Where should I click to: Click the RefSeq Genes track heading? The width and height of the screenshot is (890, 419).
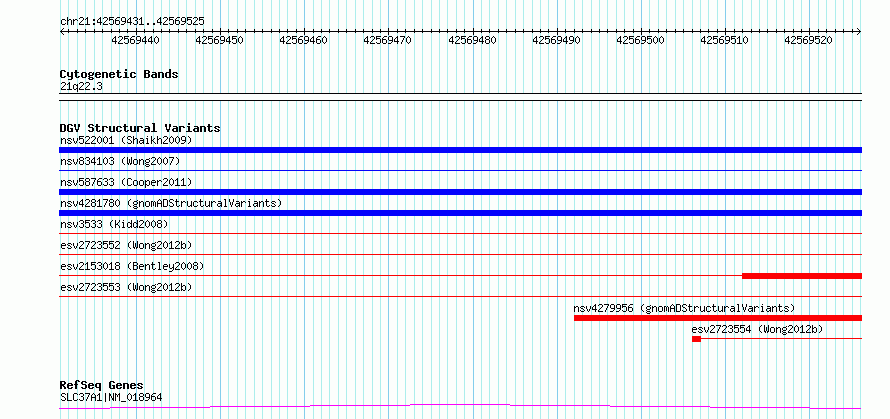coord(102,386)
